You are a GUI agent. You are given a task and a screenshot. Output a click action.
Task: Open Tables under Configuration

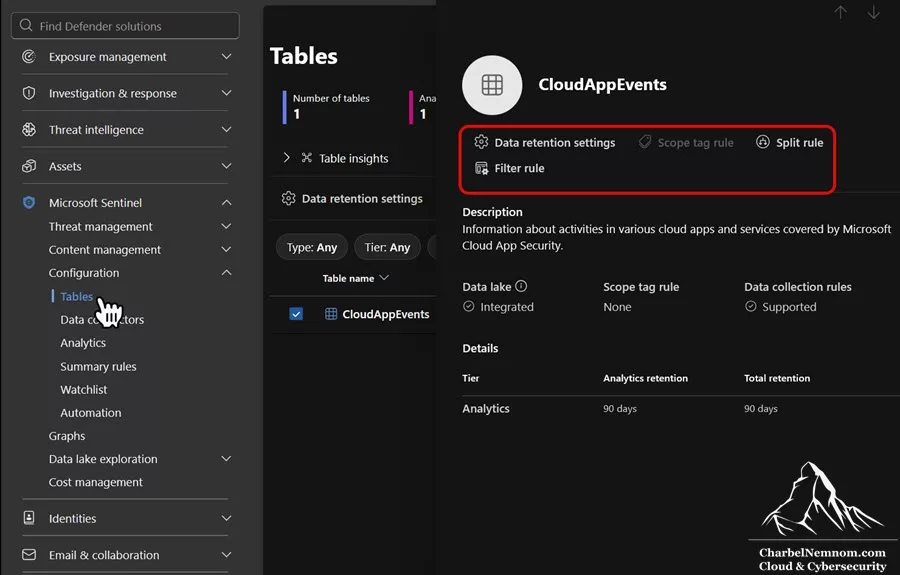[76, 296]
